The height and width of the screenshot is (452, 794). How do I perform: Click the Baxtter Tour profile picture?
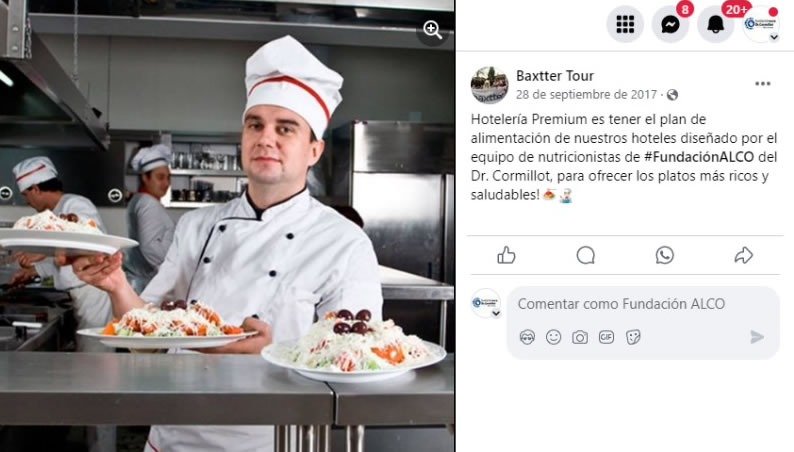(x=489, y=85)
